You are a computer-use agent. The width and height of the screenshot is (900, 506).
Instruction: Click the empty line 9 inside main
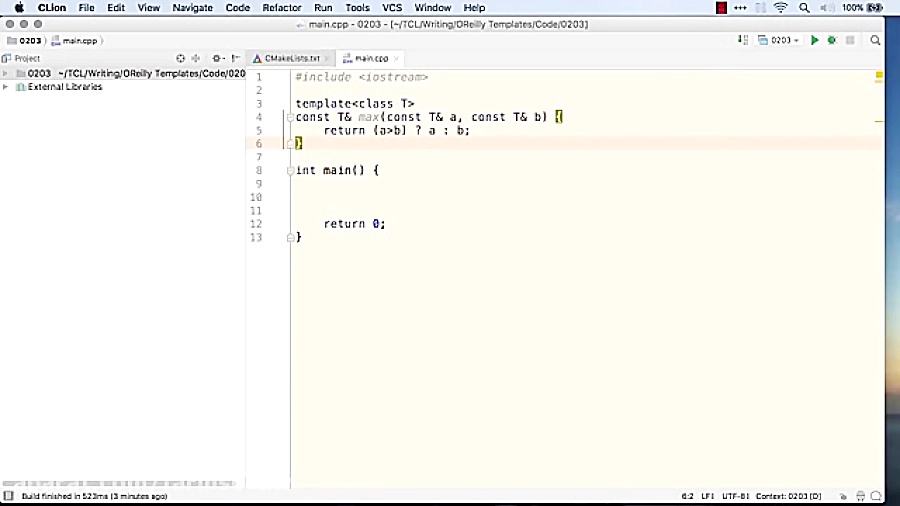click(x=585, y=184)
